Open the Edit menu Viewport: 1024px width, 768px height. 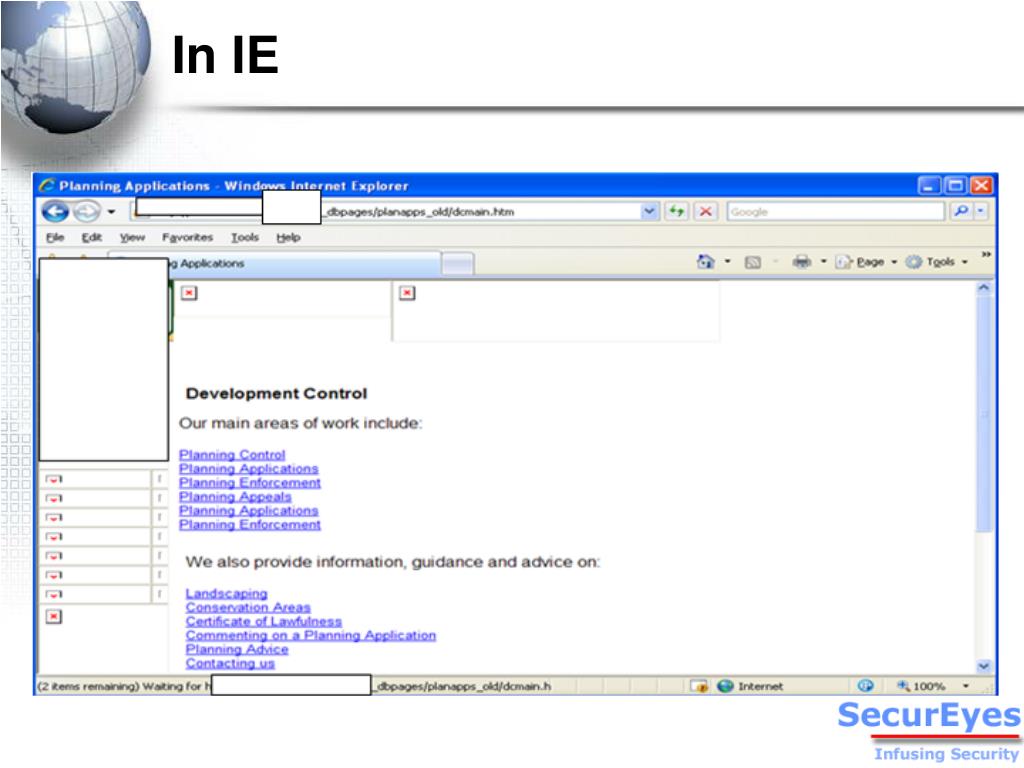pyautogui.click(x=91, y=237)
